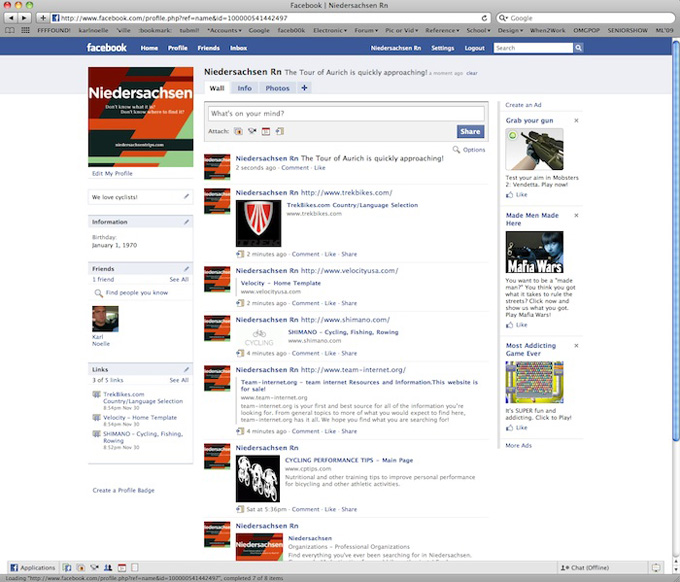Close the 'Made Men Made Here' ad
Screen dimensions: 680x582
(x=576, y=216)
